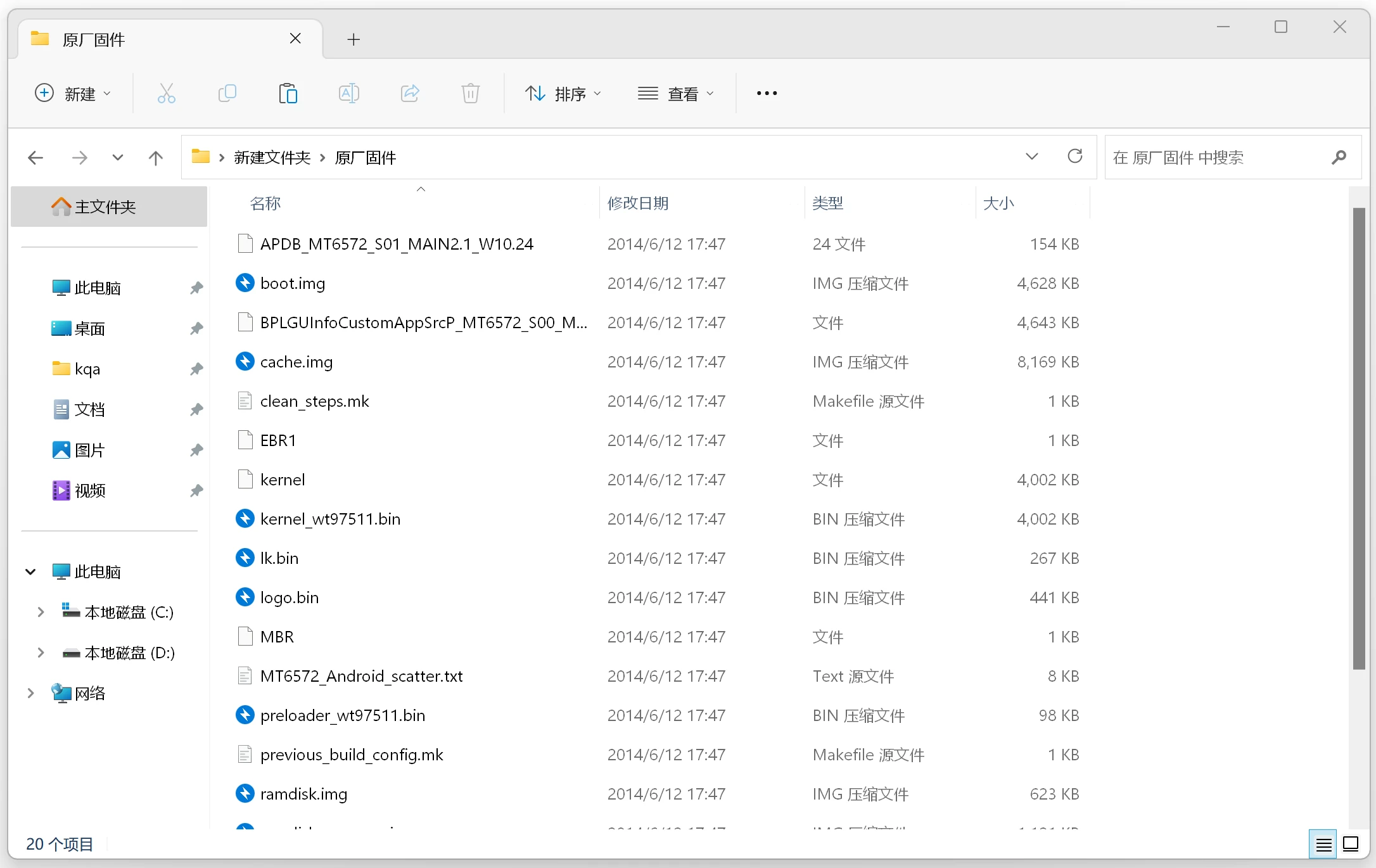Unpin 桌面 using its pin icon

click(196, 328)
